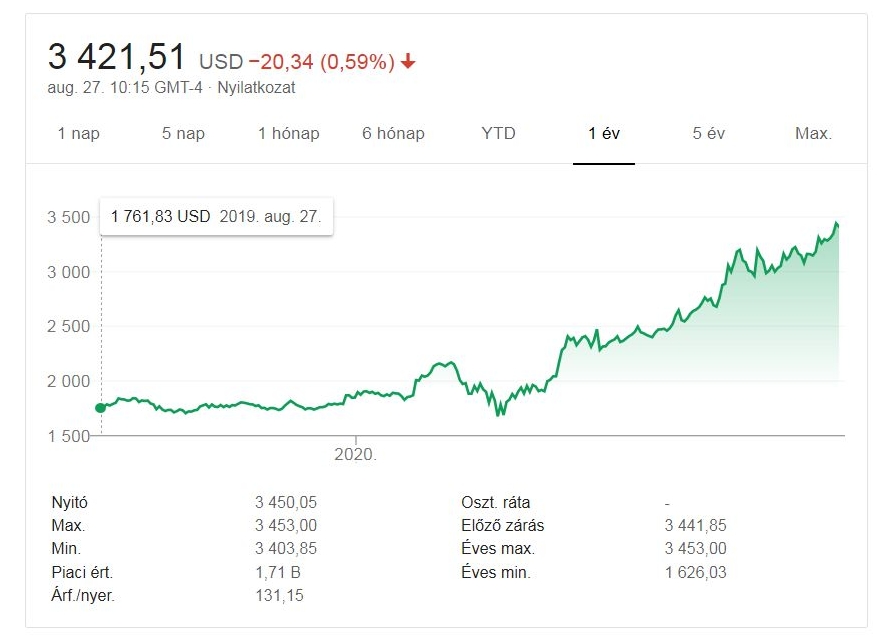Switch to the 1 nap tab

click(x=79, y=133)
